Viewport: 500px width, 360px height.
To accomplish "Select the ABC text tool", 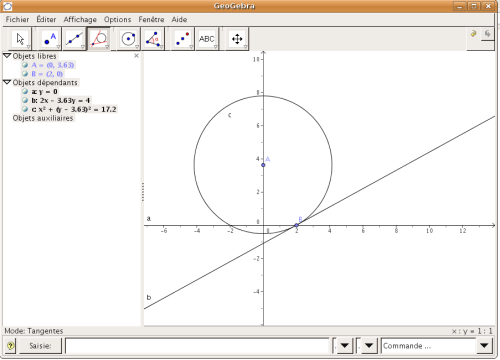I will (207, 39).
